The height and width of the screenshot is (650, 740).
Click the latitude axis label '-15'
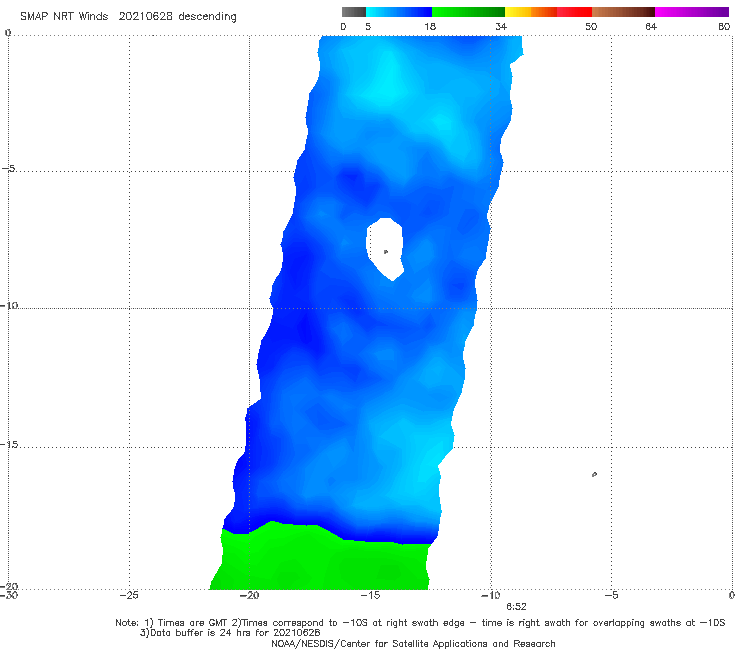pos(9,445)
